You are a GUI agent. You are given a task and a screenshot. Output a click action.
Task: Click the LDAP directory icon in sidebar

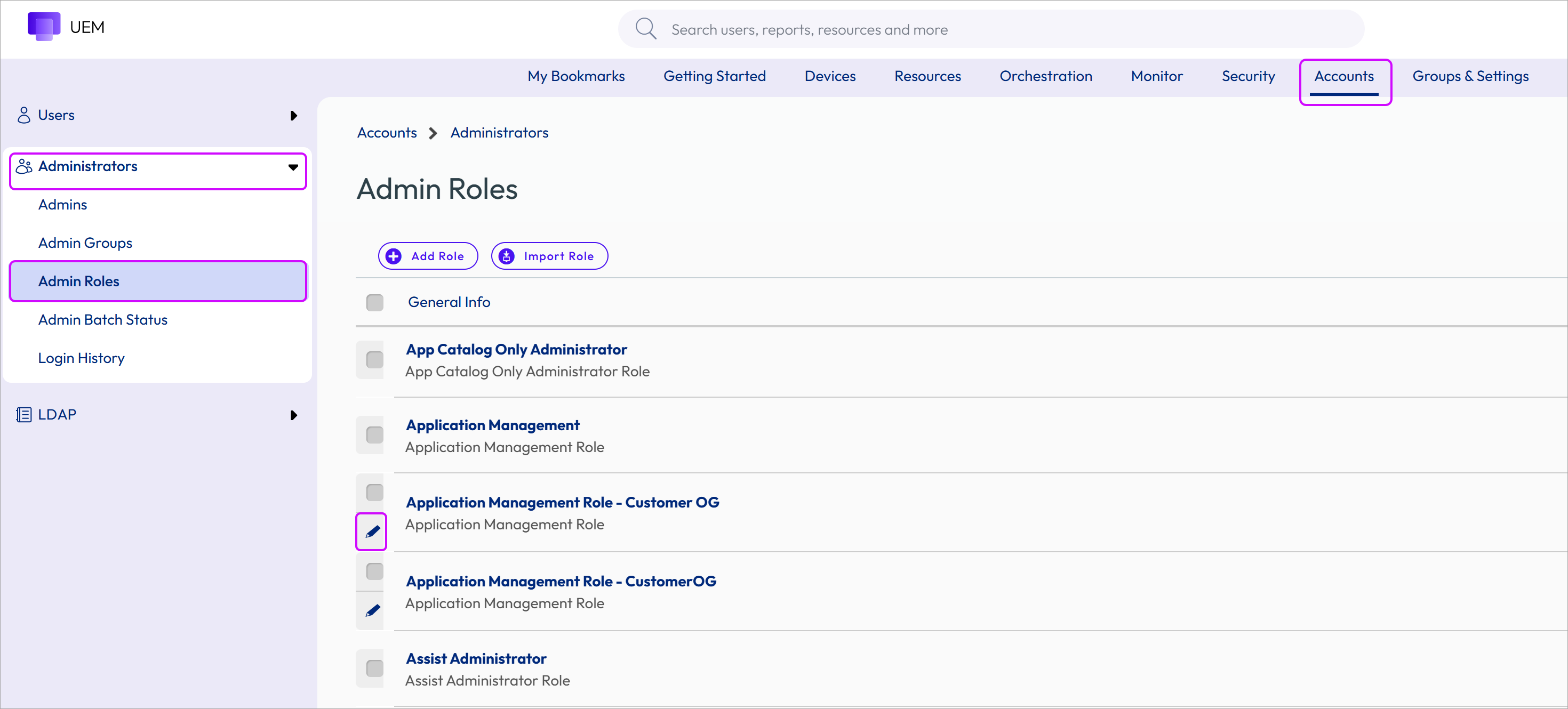24,414
